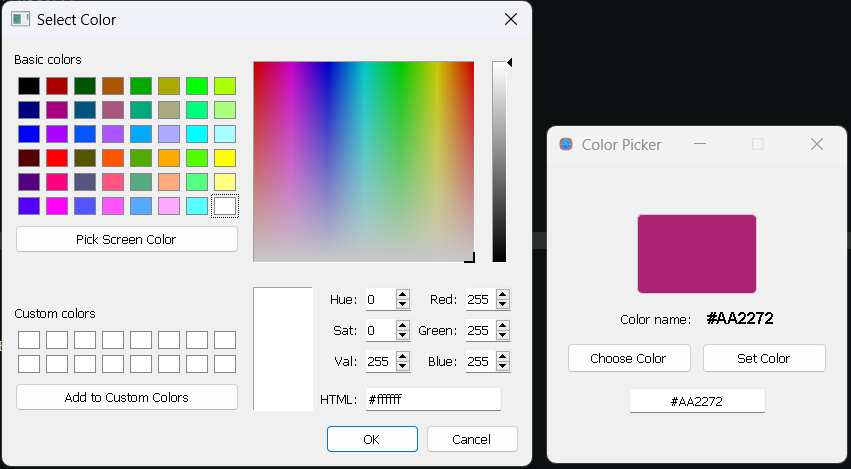851x469 pixels.
Task: Decrease the Red value with down arrow
Action: click(503, 305)
